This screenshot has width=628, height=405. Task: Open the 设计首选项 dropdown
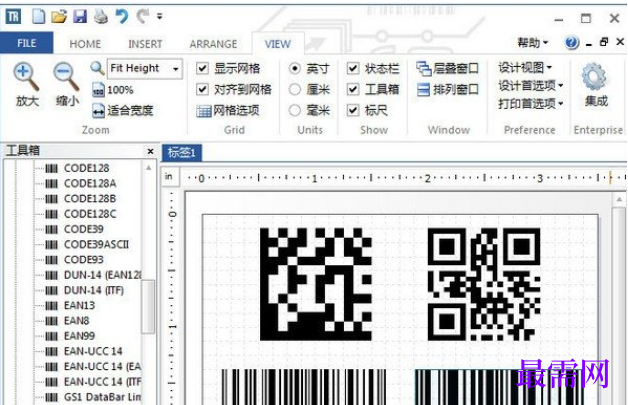click(531, 85)
